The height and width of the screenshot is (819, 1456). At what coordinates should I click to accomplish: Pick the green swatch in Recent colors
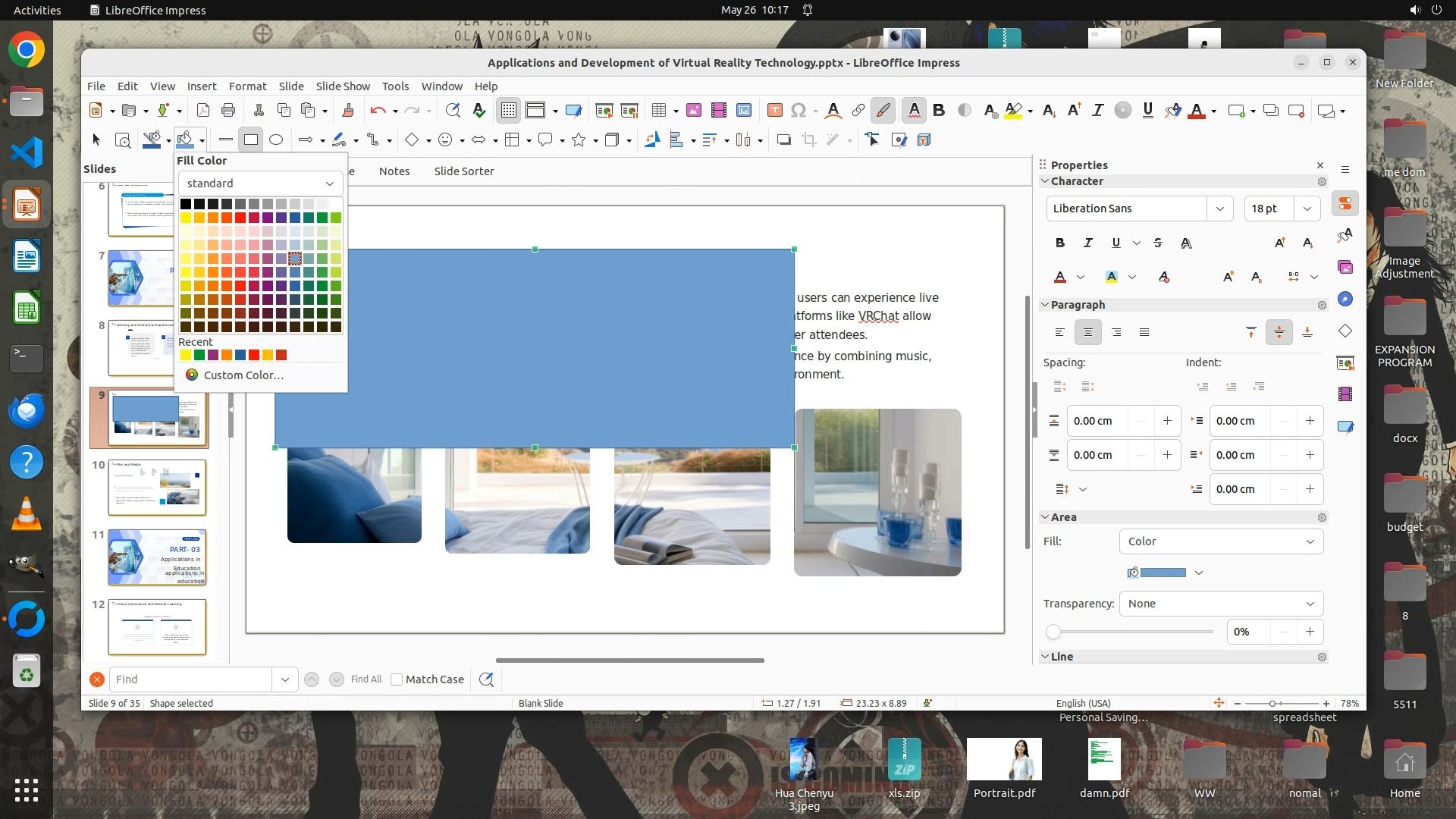(x=199, y=355)
